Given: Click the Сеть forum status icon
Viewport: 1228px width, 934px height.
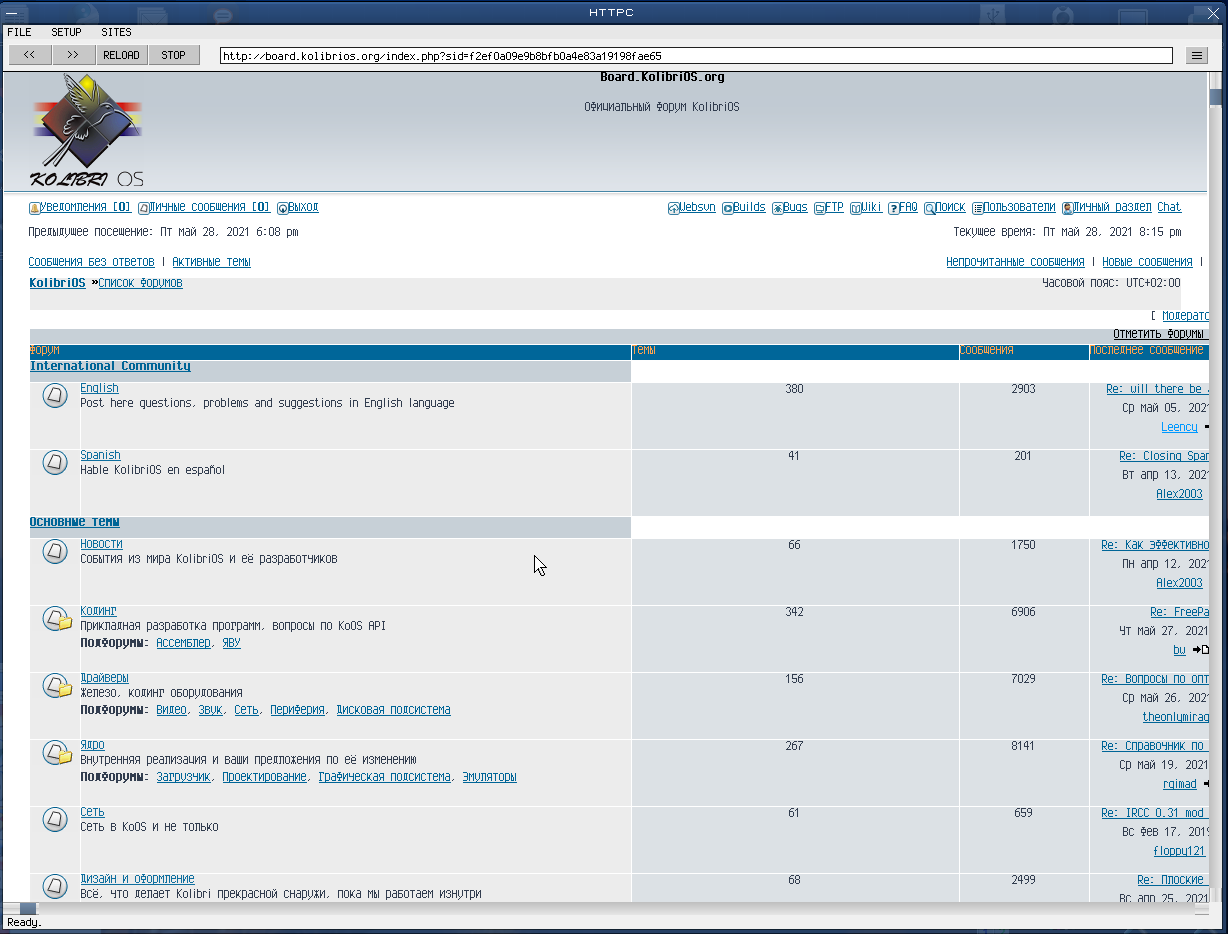Looking at the screenshot, I should tap(55, 820).
